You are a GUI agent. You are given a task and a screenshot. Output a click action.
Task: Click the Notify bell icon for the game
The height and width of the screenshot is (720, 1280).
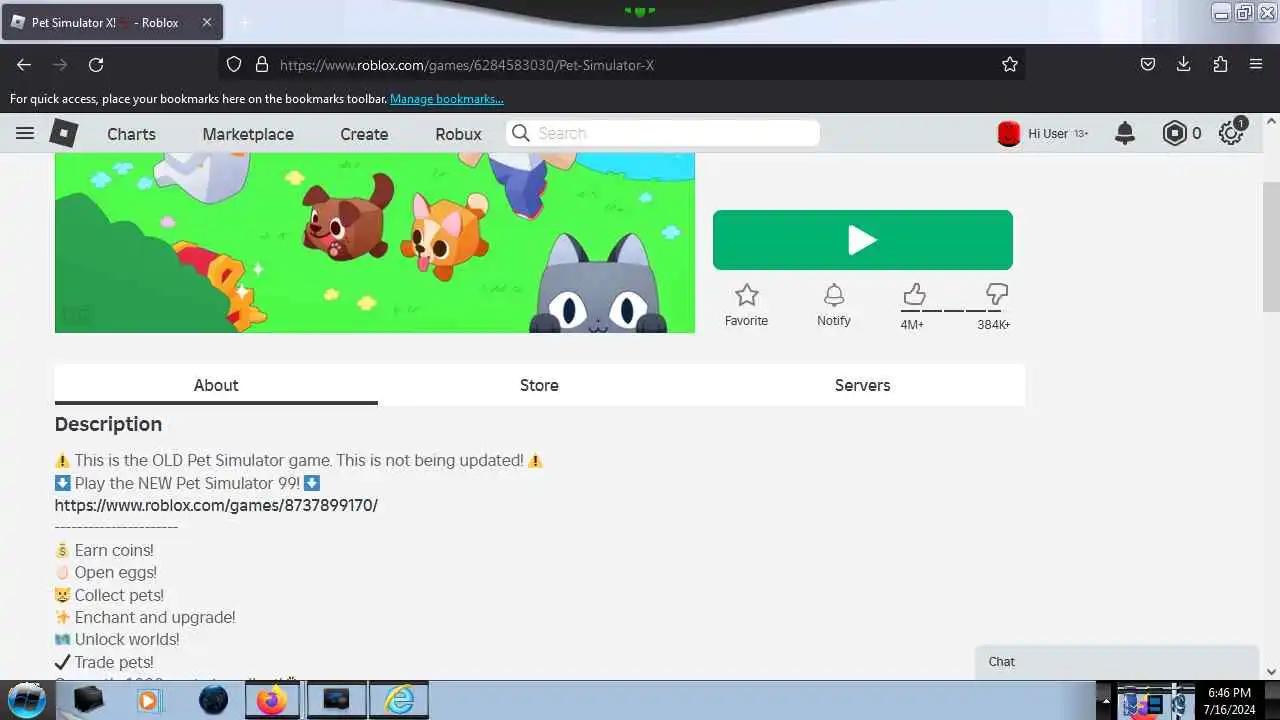(834, 295)
